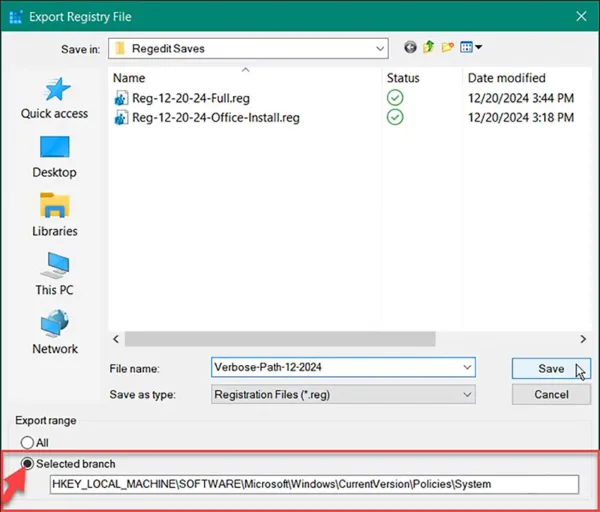Click the registry editor icon in title bar

click(x=16, y=17)
